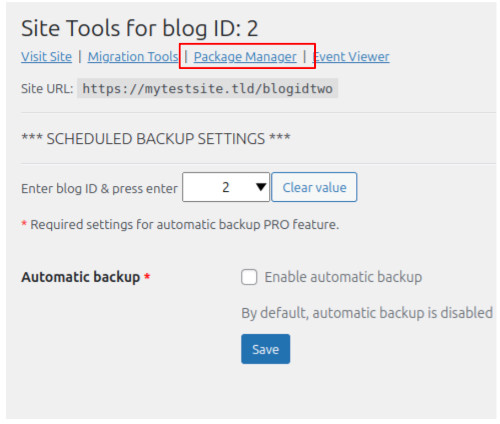Viewport: 500px width, 424px height.
Task: Click the 'Site Tools for blog ID: 2' heading
Action: pos(140,28)
